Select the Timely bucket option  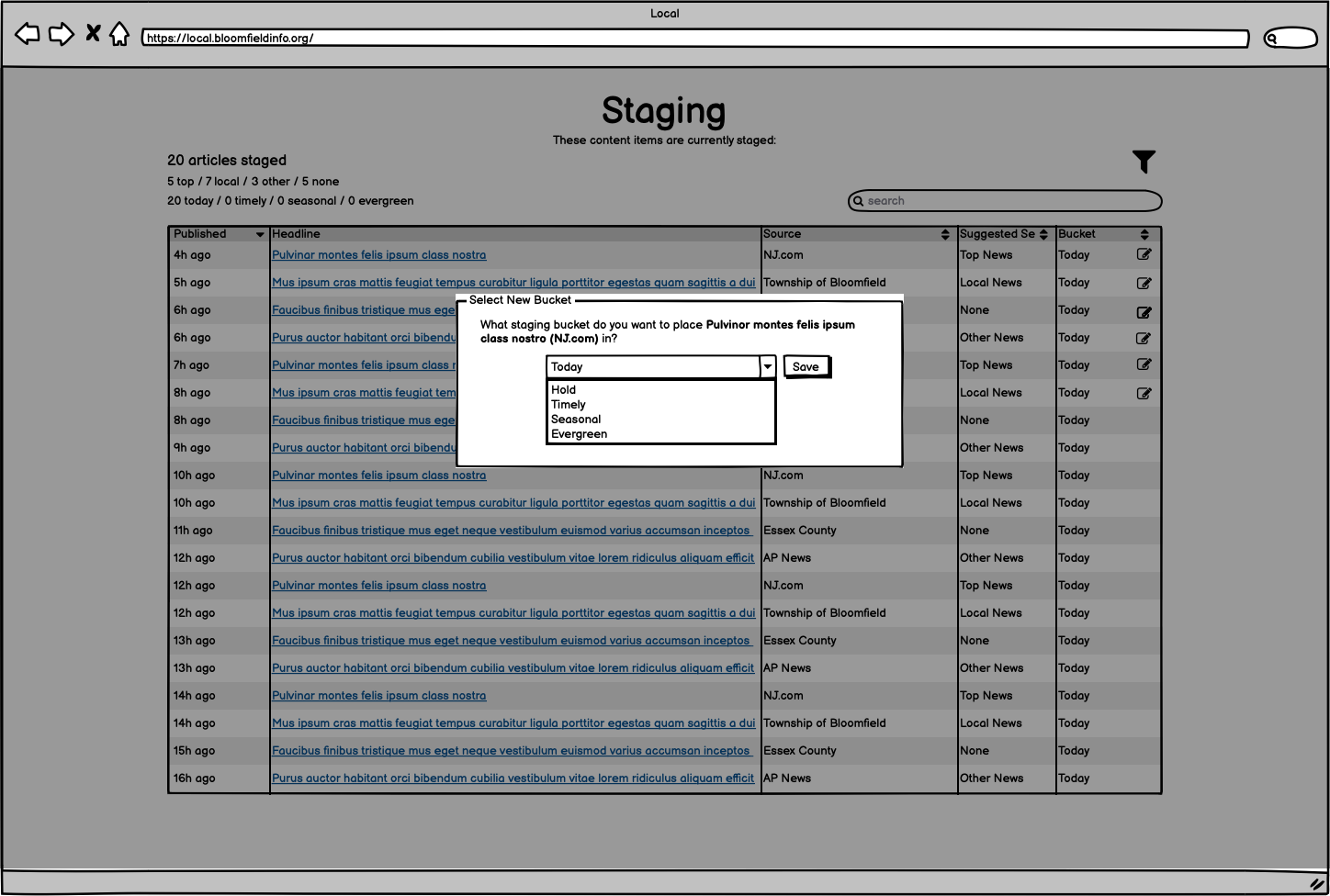point(569,405)
